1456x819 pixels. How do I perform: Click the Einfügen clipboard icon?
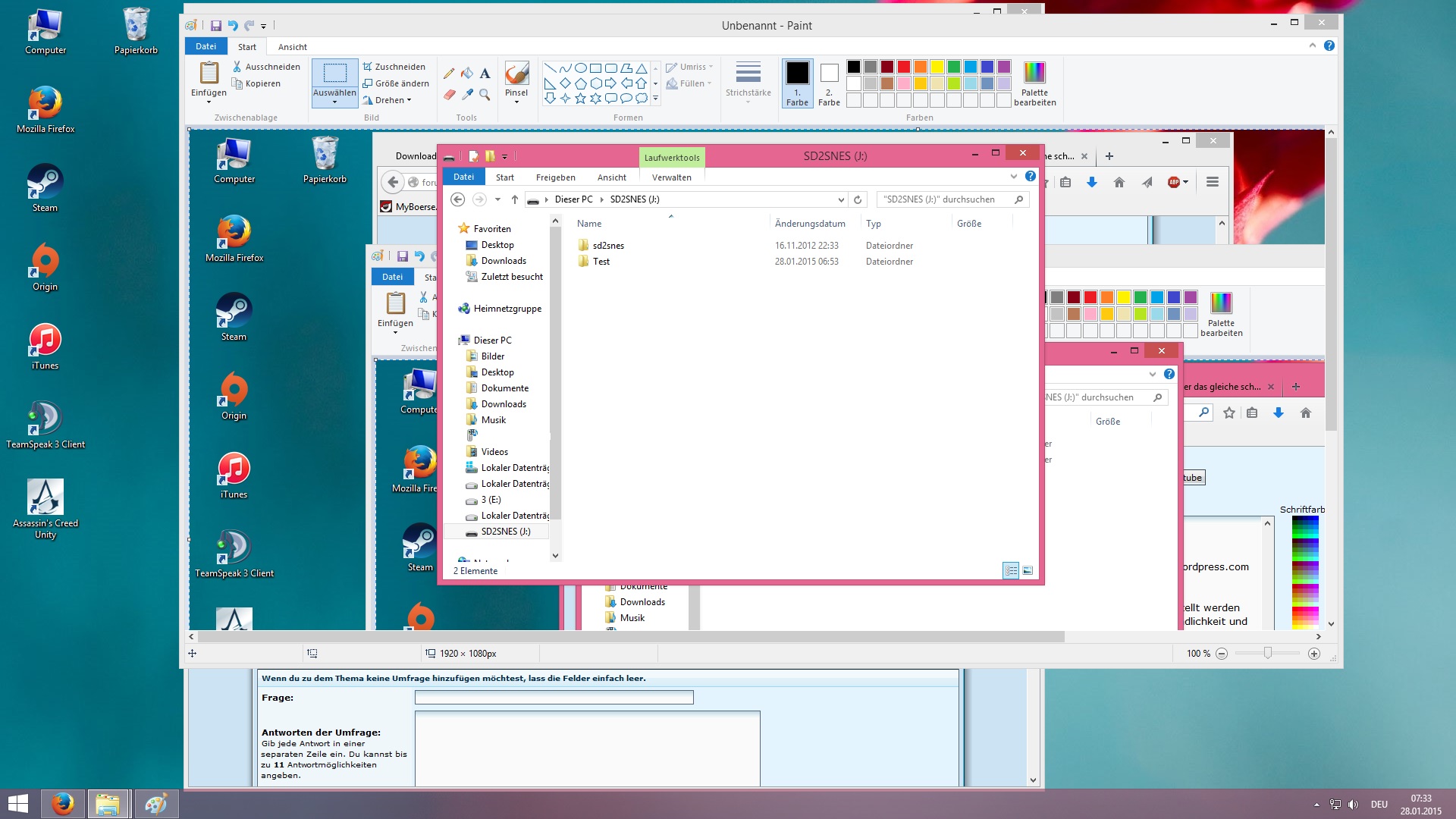coord(209,73)
